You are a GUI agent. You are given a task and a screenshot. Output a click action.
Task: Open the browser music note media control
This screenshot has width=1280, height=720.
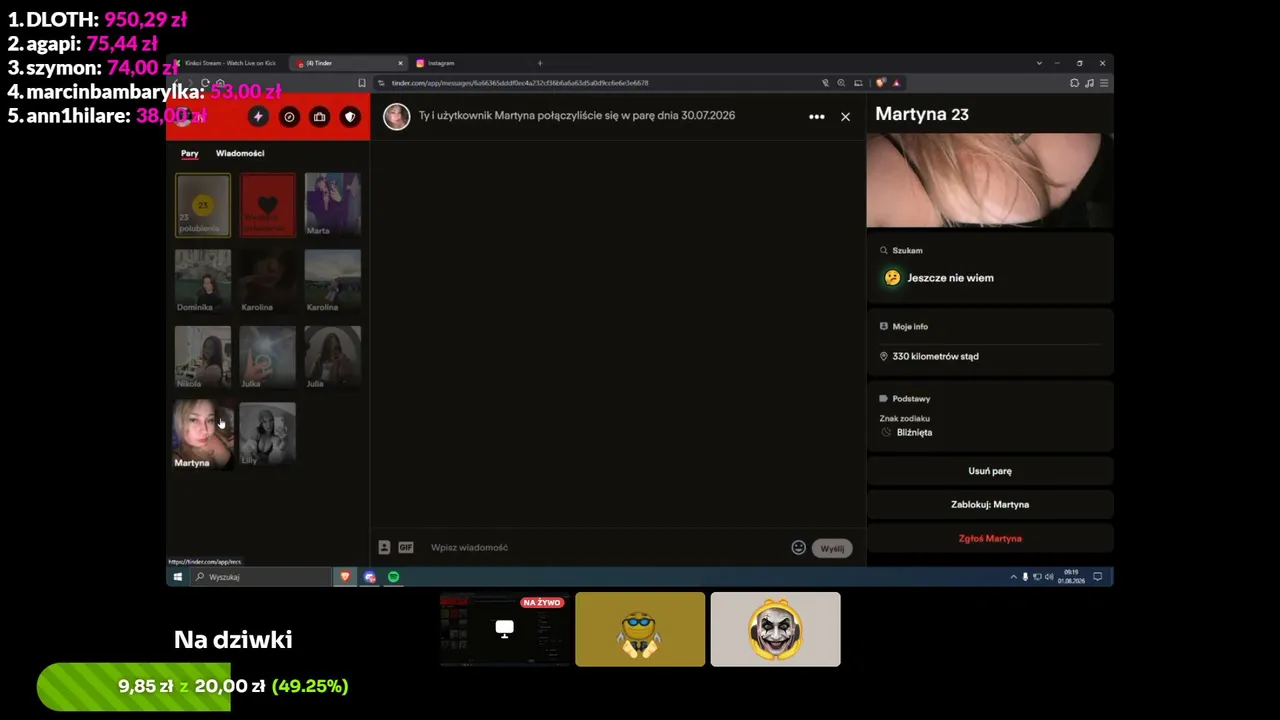(1089, 83)
